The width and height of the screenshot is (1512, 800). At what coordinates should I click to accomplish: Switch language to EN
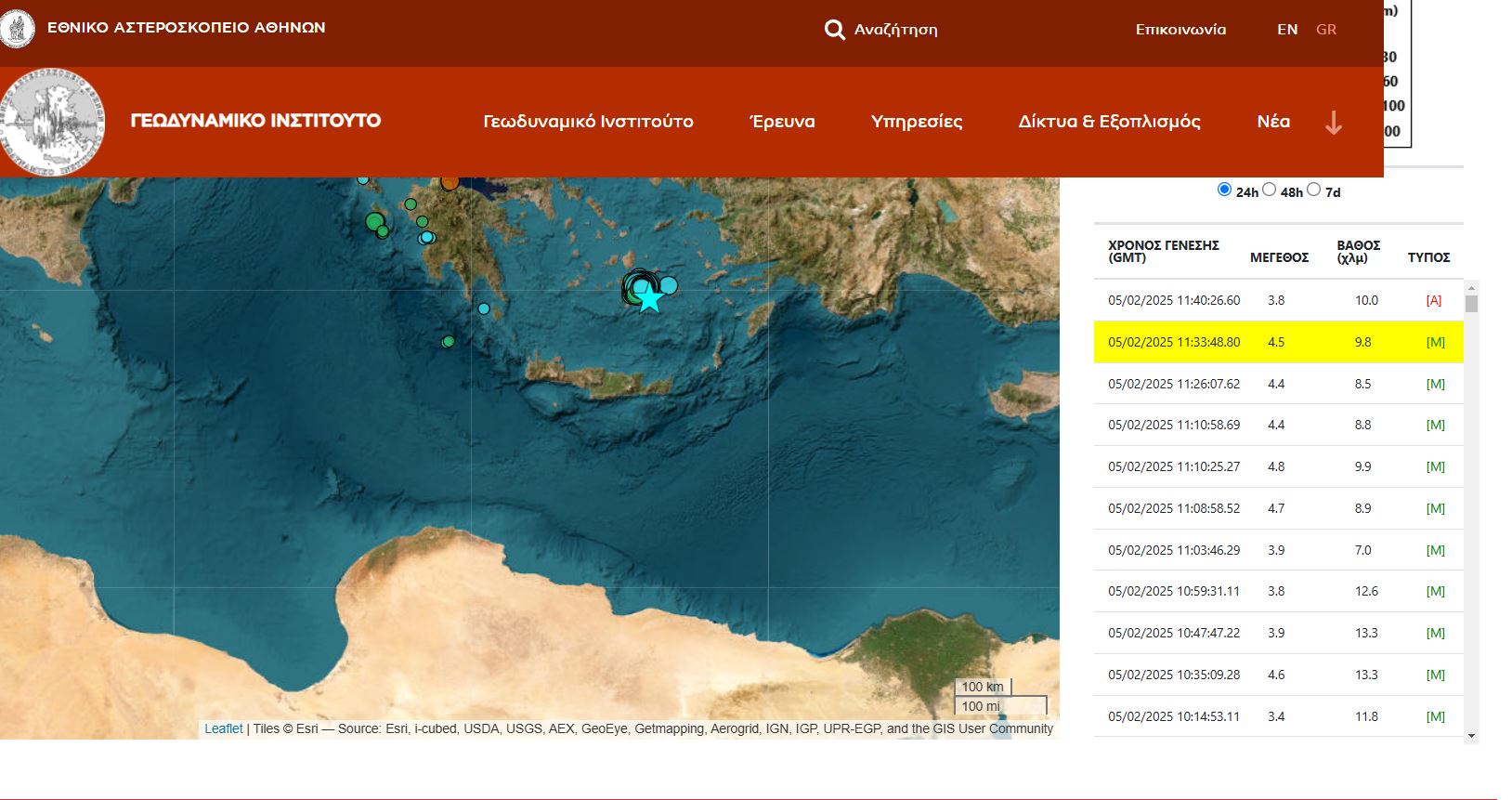(x=1287, y=30)
